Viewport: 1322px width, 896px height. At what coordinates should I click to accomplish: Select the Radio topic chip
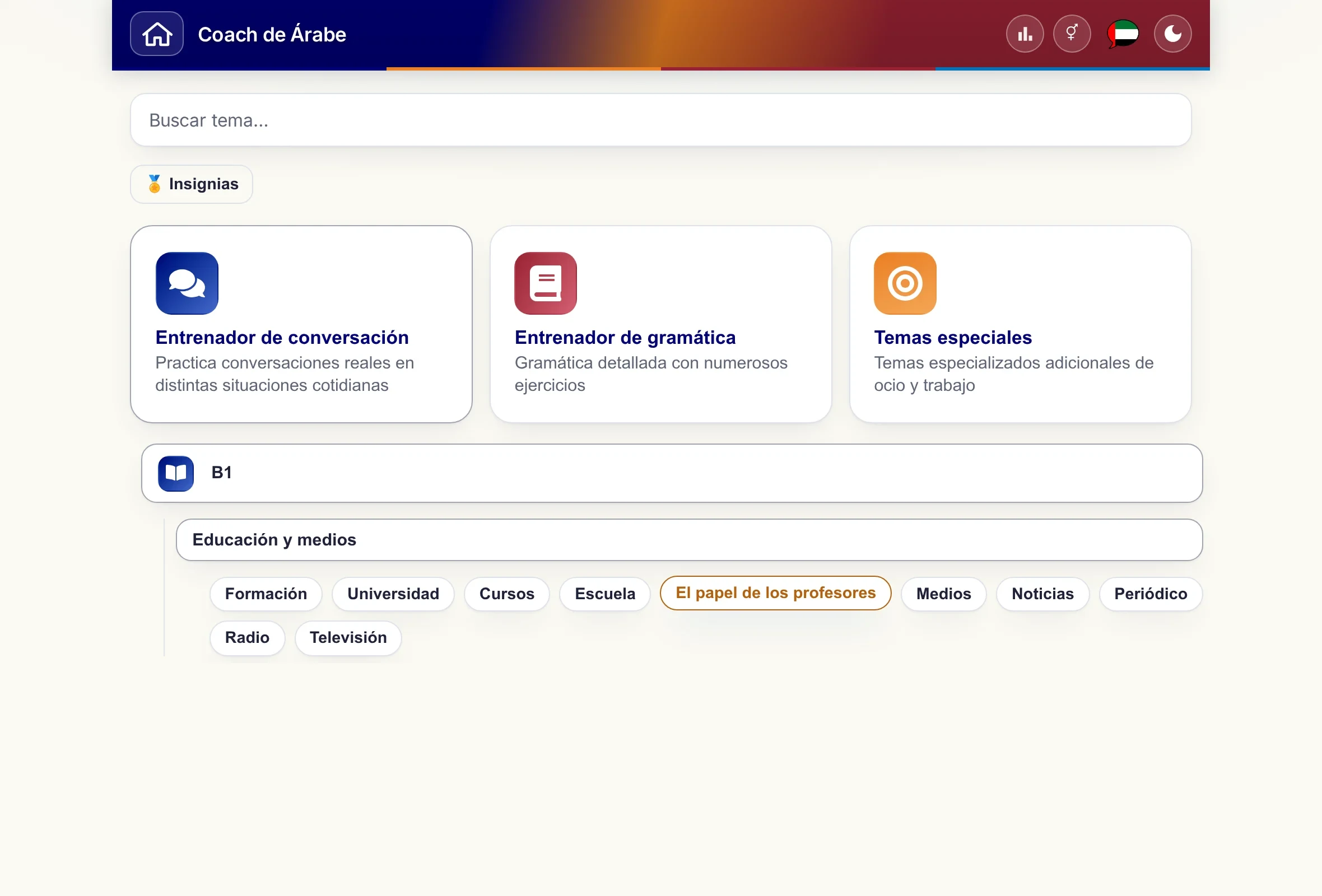point(247,637)
